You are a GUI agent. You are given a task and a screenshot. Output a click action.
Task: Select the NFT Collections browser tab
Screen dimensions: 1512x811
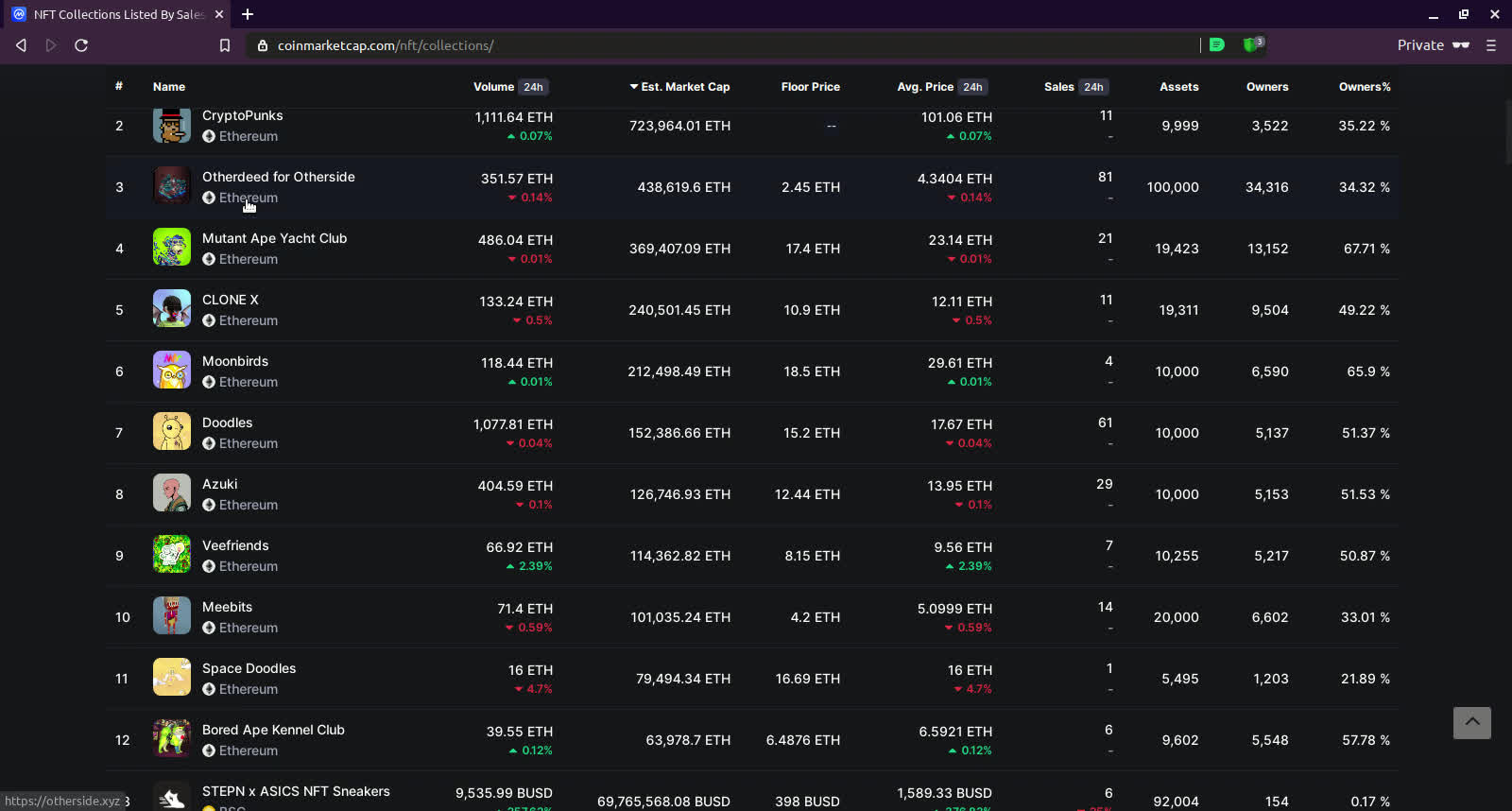pos(118,14)
